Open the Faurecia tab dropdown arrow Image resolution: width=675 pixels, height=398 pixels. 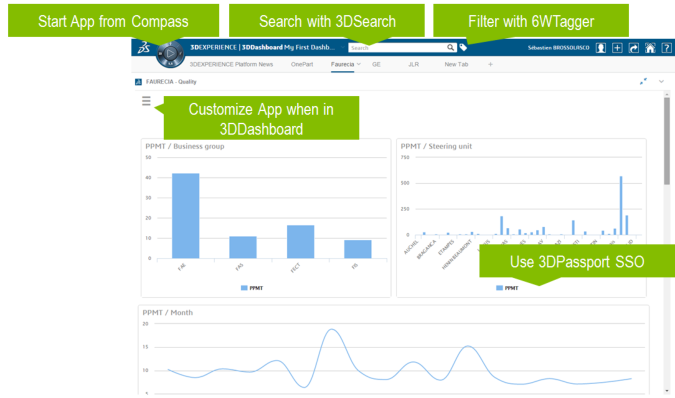tap(359, 64)
